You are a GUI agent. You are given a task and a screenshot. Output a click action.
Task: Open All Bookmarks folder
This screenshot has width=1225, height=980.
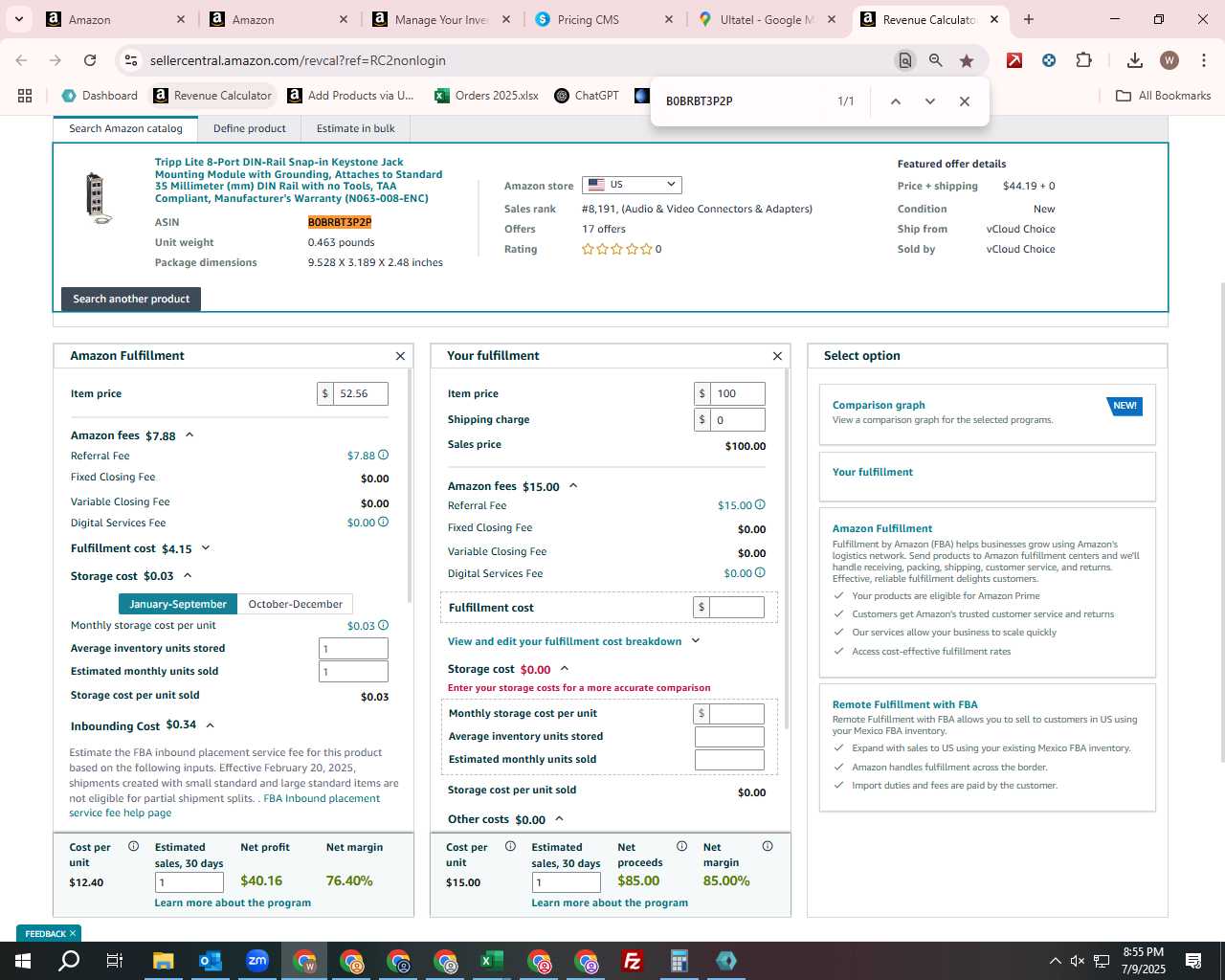point(1164,96)
